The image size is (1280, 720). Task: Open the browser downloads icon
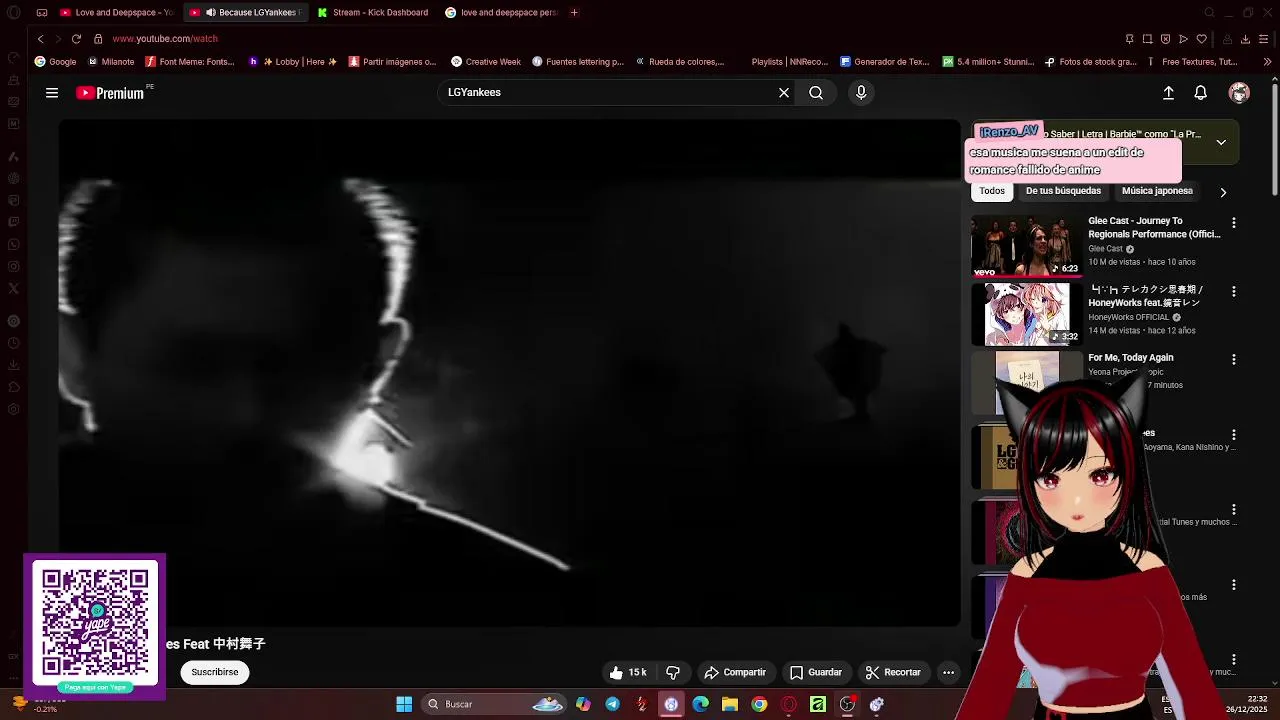click(x=1245, y=39)
